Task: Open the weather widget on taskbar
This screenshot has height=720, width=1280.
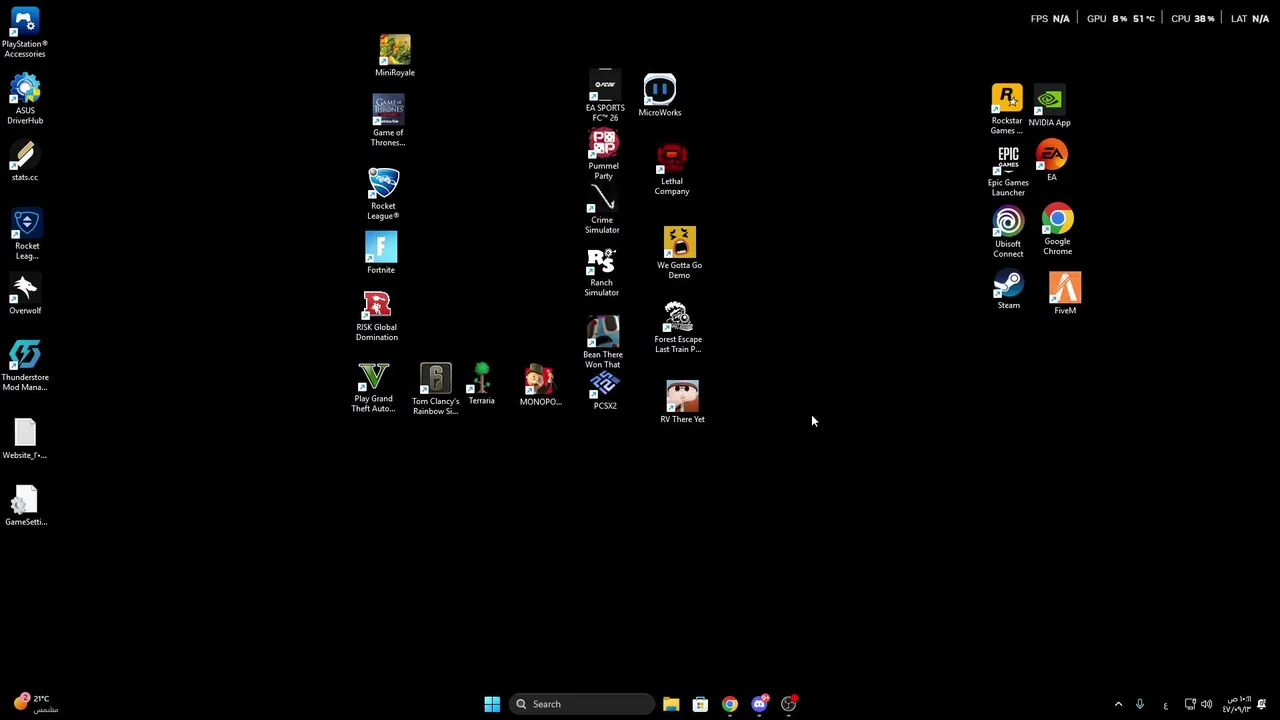Action: pyautogui.click(x=35, y=704)
